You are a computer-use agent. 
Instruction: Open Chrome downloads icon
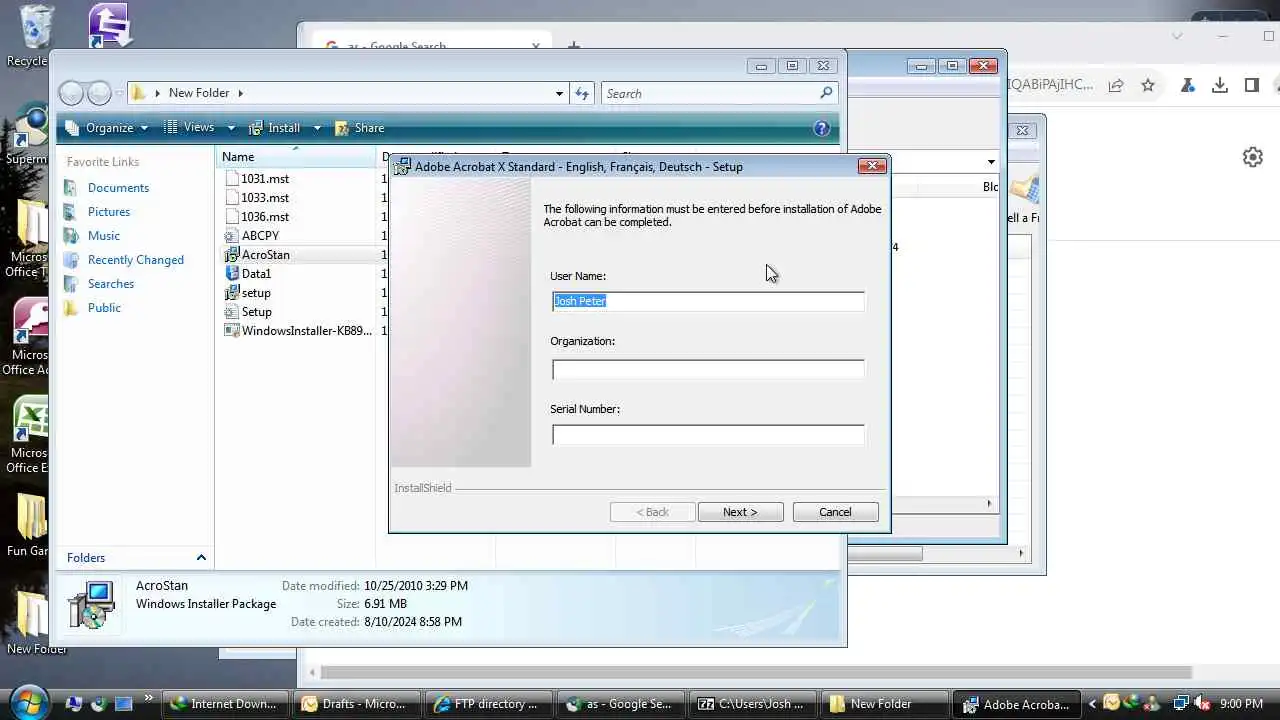click(x=1220, y=85)
